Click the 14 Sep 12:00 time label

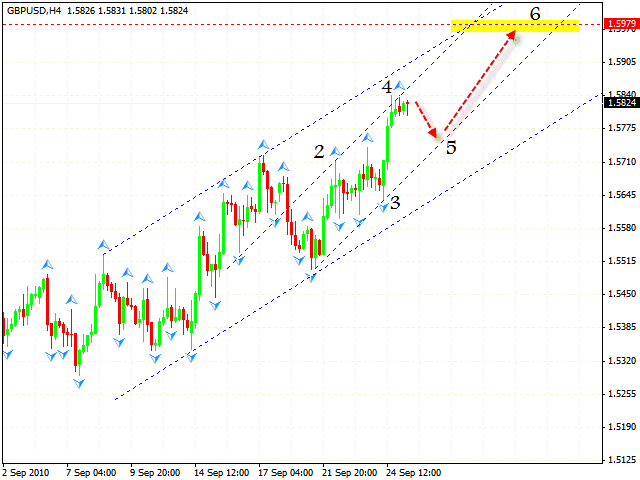pyautogui.click(x=222, y=473)
